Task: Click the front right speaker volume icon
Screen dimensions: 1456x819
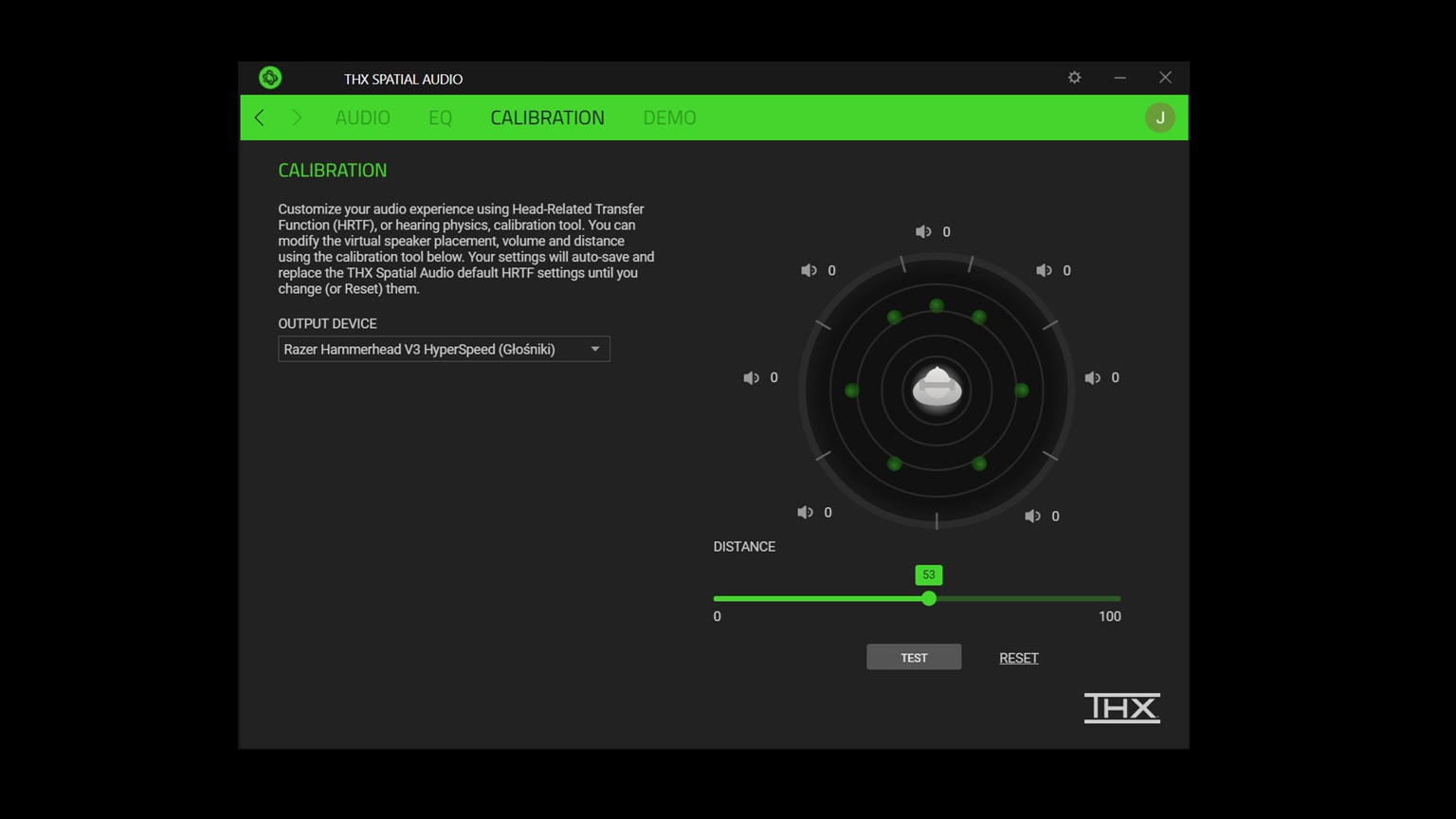Action: pyautogui.click(x=1044, y=270)
